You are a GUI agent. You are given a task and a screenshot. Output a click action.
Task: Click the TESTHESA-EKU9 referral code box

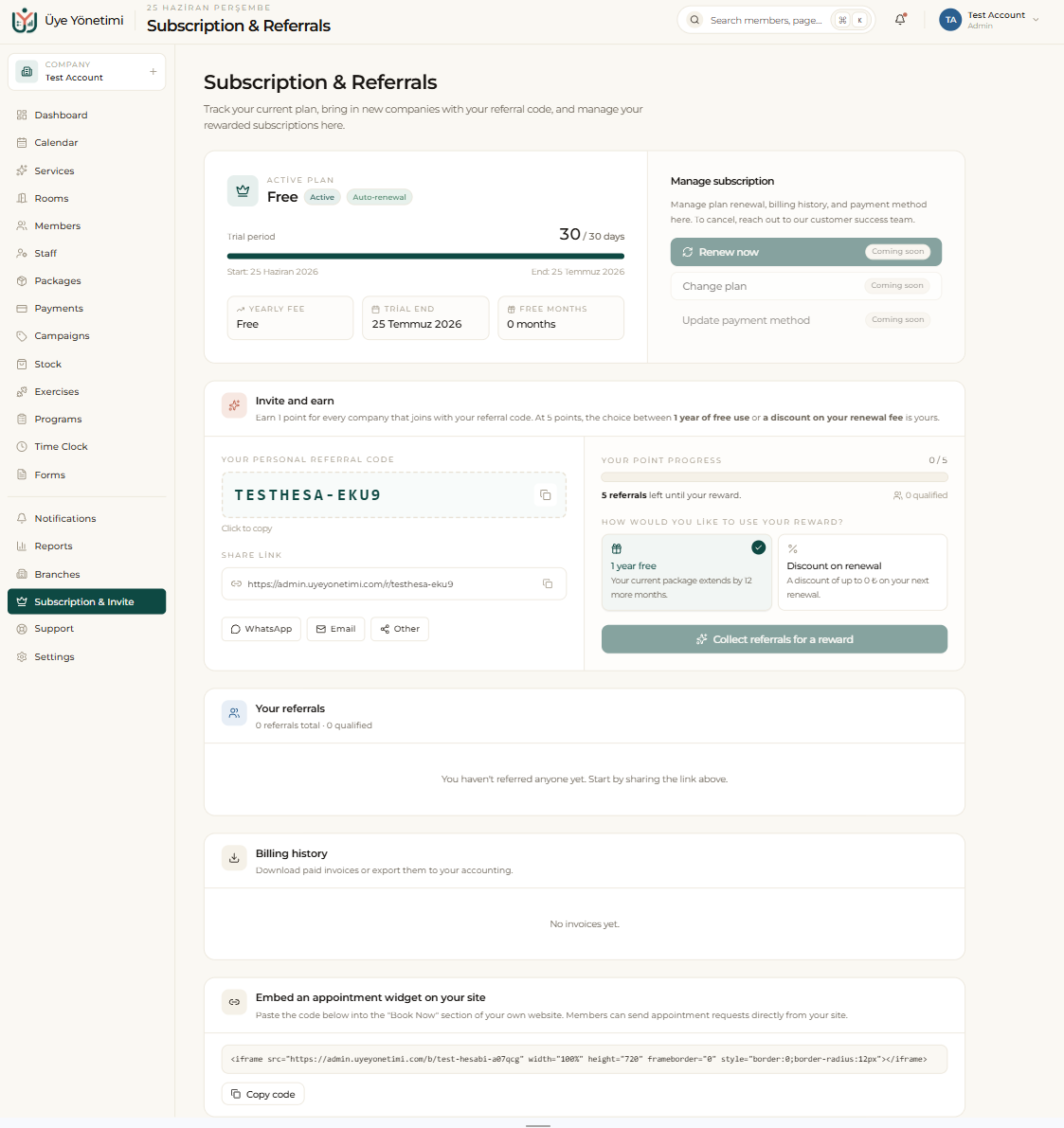point(394,495)
